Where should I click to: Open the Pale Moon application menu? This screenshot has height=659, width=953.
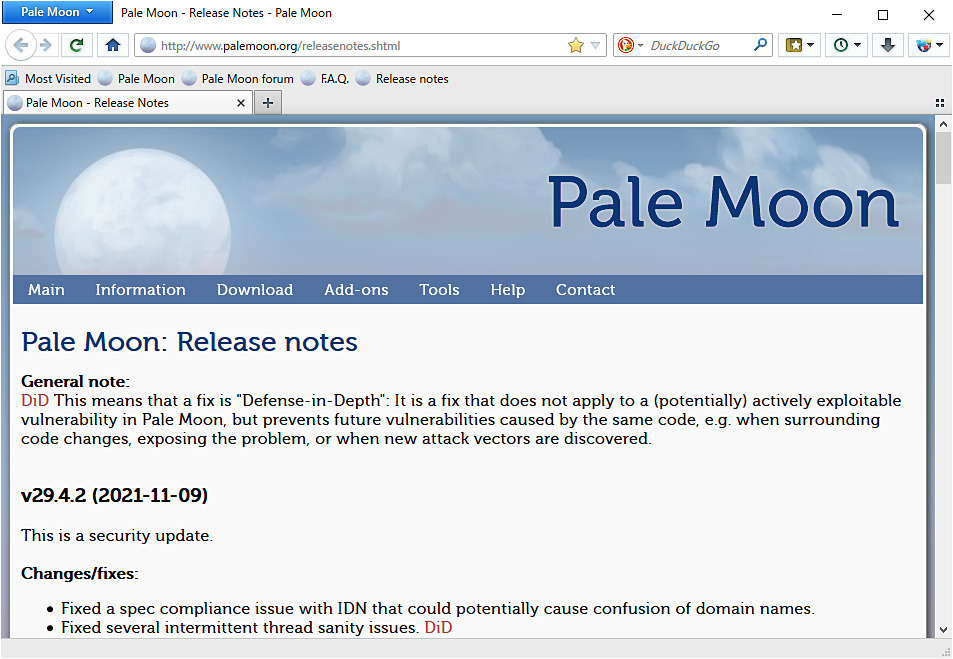pyautogui.click(x=56, y=12)
